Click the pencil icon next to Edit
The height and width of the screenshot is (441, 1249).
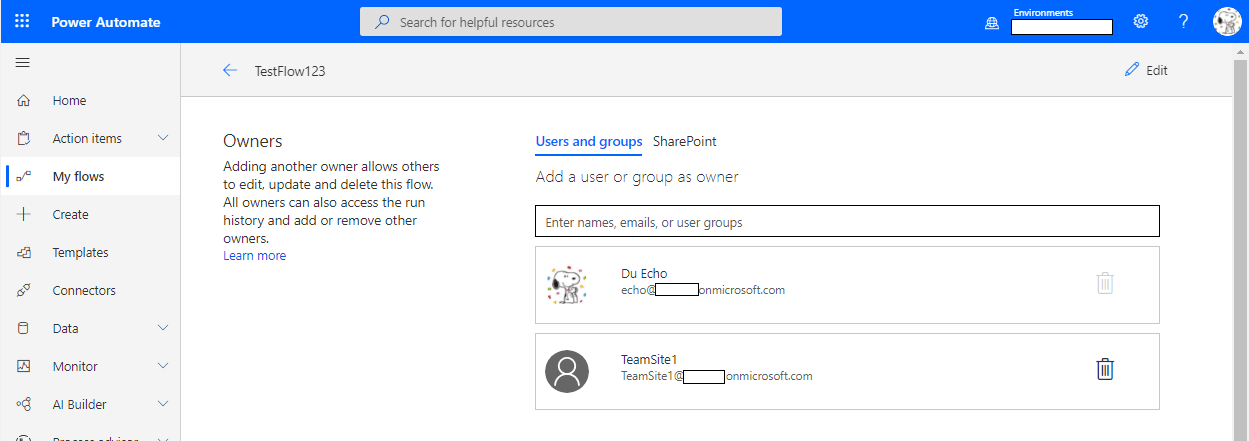[x=1132, y=70]
